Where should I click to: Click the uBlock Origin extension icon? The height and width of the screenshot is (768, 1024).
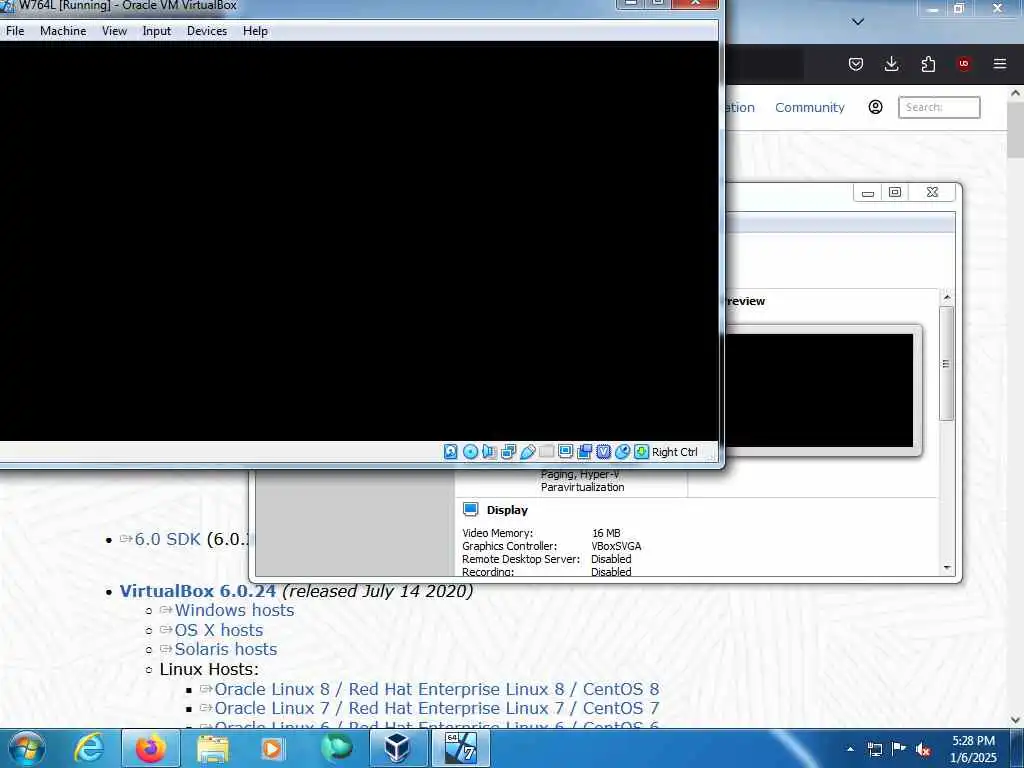tap(964, 64)
